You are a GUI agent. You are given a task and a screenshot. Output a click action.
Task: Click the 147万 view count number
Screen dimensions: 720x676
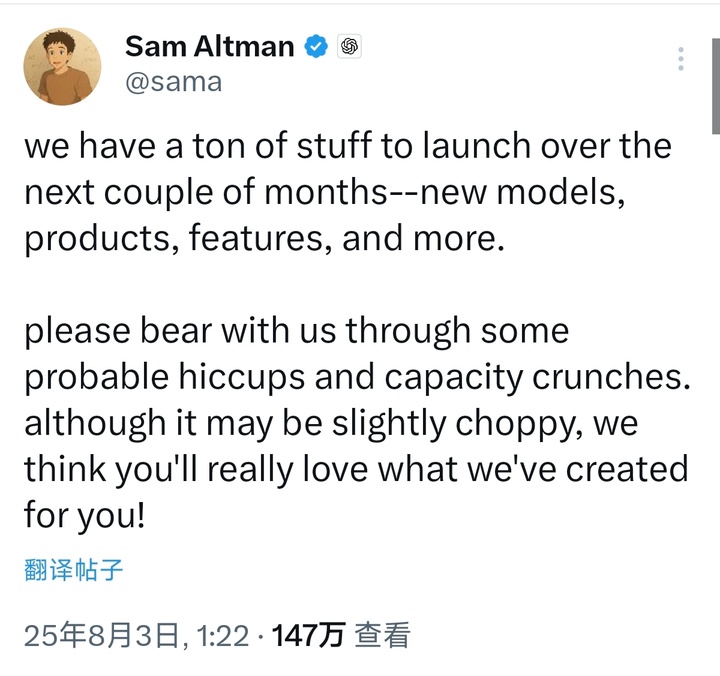pos(308,635)
